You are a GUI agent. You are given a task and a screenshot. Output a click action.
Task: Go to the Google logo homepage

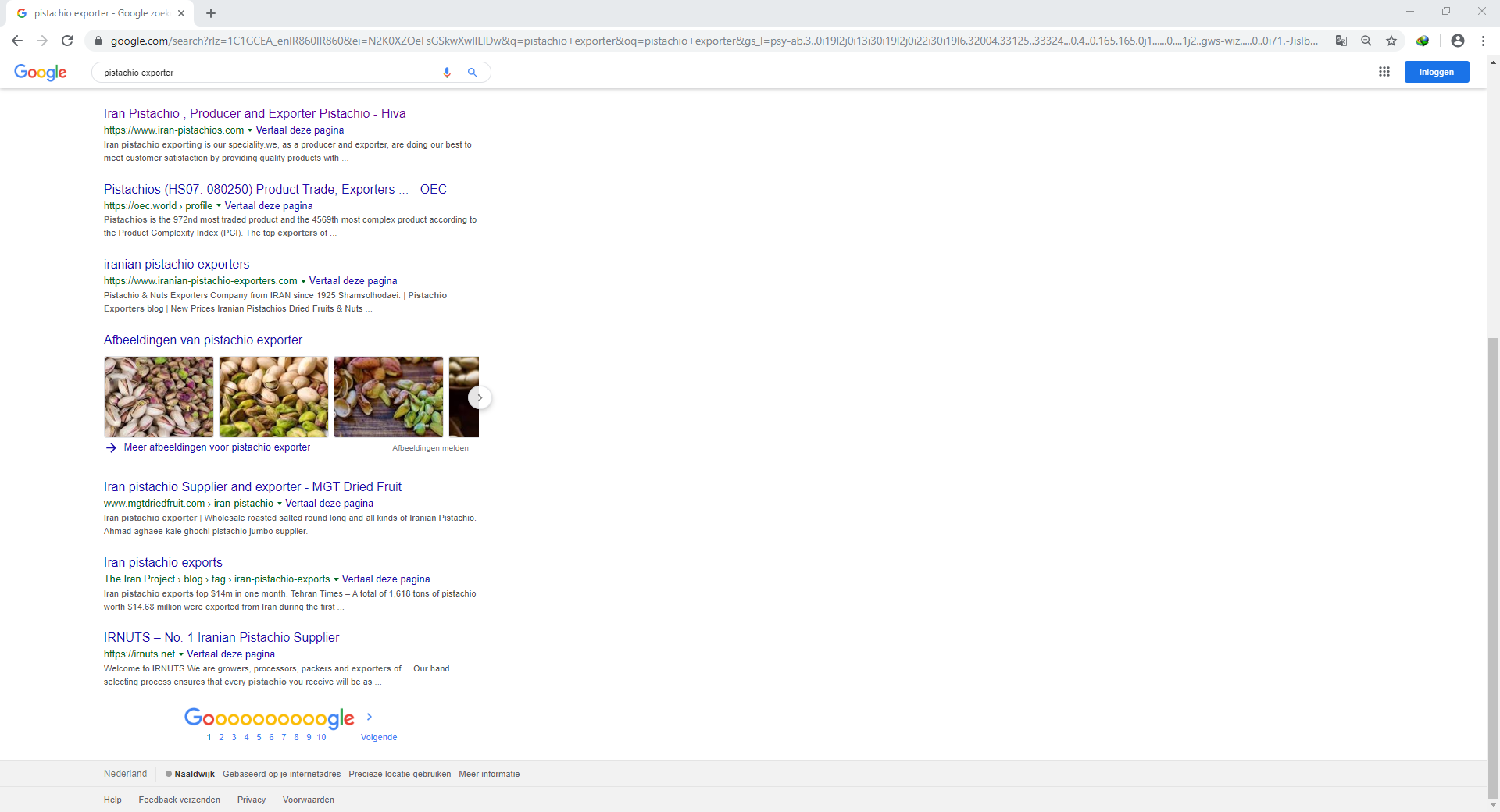41,73
